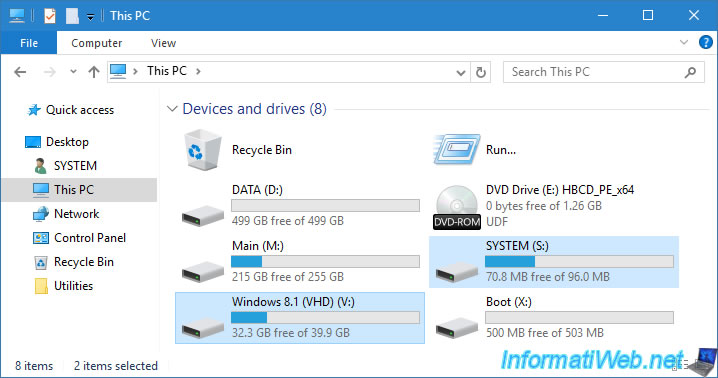Image resolution: width=718 pixels, height=378 pixels.
Task: Collapse the Devices and drives group
Action: (x=172, y=109)
